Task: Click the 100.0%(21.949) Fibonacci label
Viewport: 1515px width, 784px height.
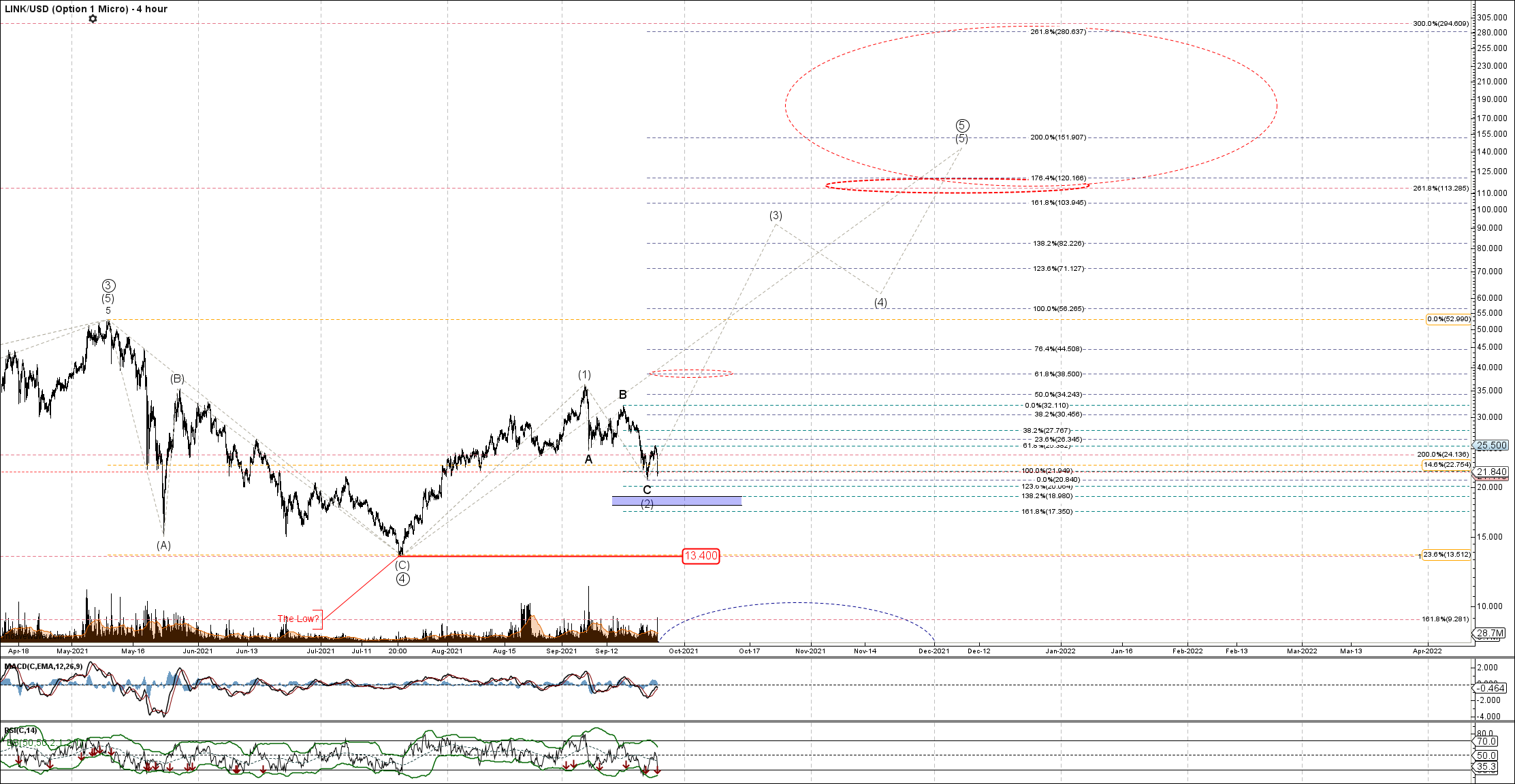Action: pyautogui.click(x=1047, y=471)
